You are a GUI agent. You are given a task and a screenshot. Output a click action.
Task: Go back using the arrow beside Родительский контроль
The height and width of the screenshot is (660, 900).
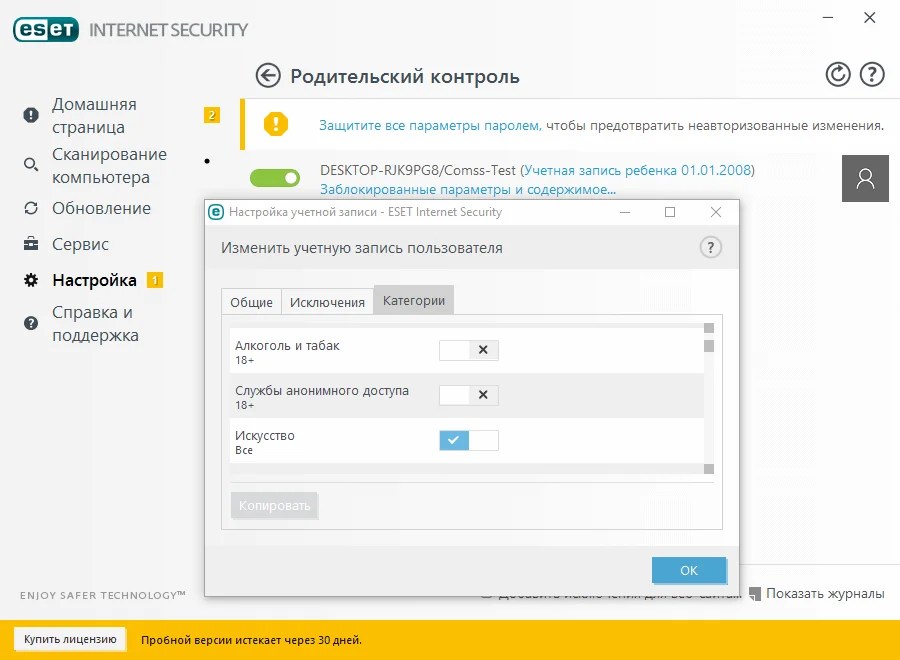coord(267,76)
